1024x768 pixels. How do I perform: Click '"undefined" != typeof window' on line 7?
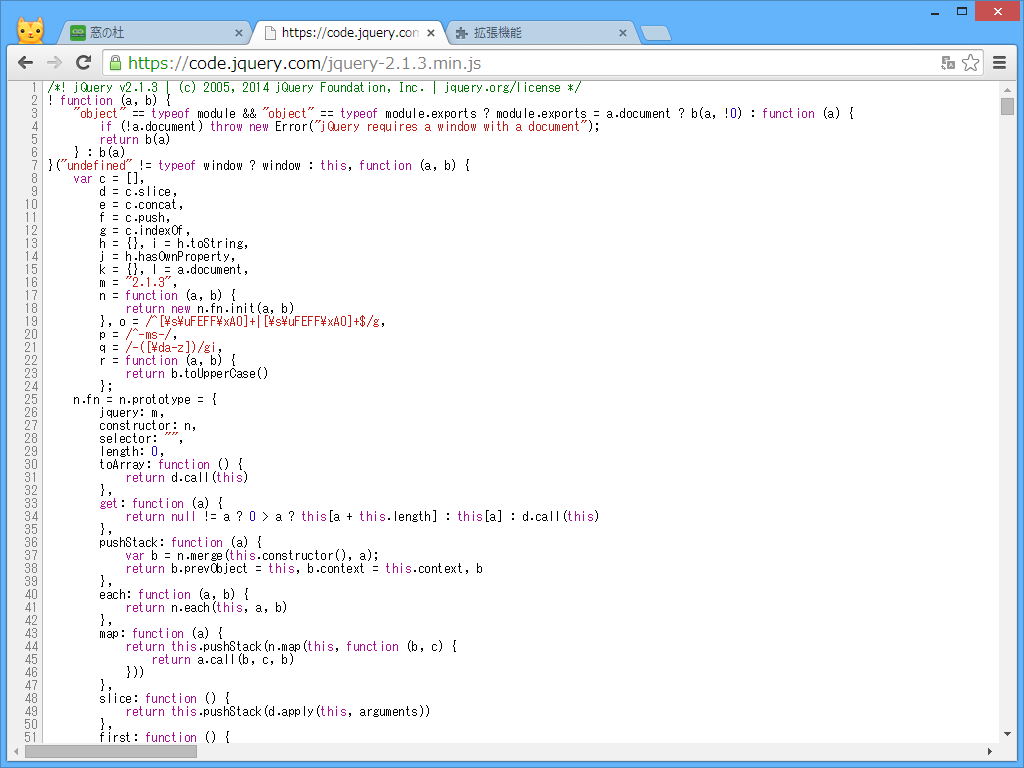coord(150,166)
